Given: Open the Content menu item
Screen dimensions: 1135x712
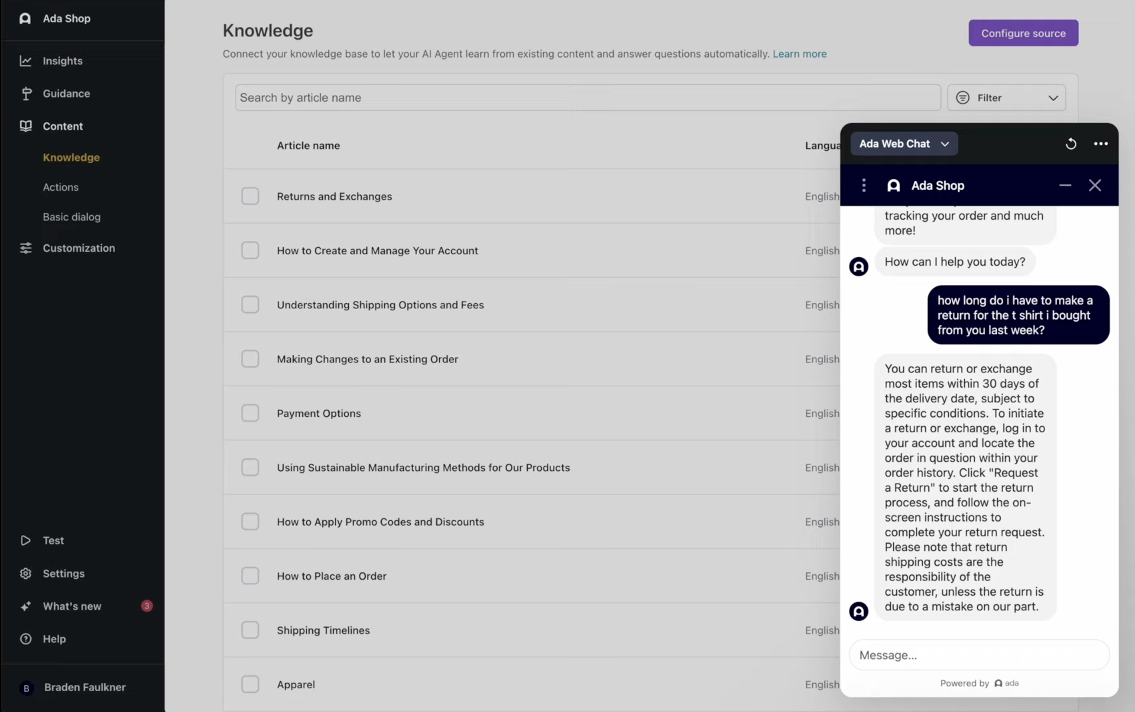Looking at the screenshot, I should pos(63,126).
